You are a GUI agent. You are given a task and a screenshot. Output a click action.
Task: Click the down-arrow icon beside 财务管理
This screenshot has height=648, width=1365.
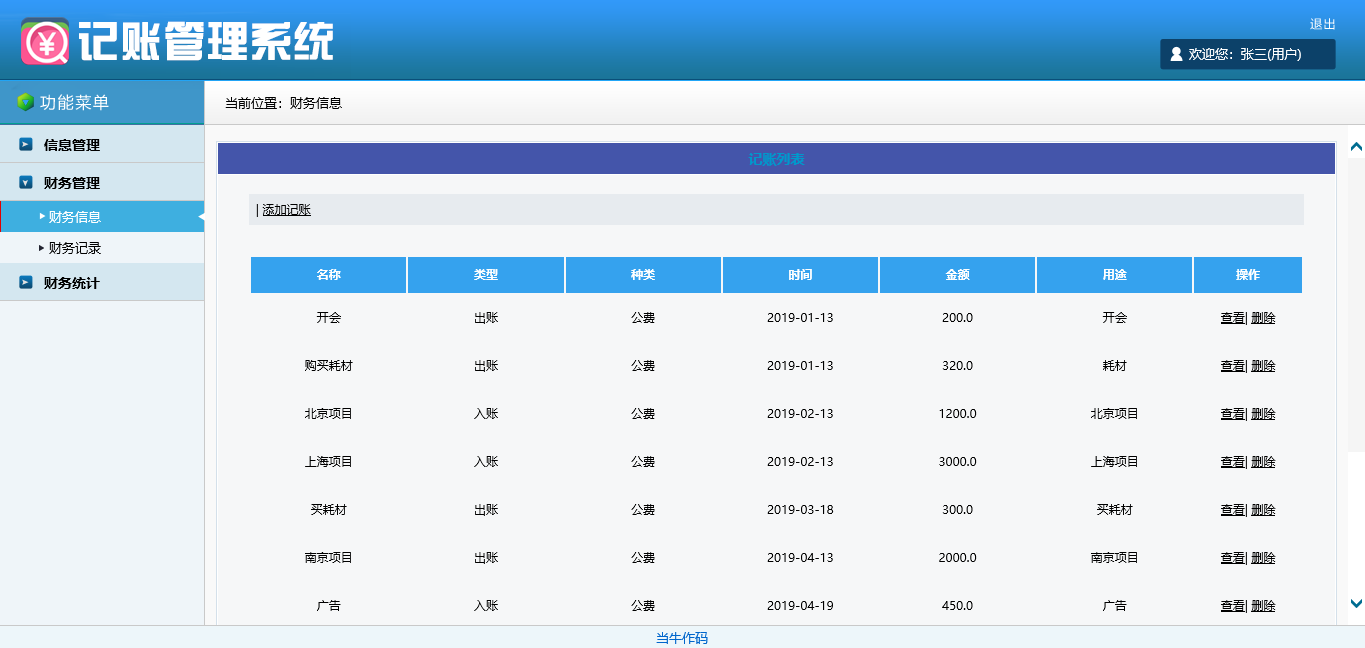[x=26, y=183]
